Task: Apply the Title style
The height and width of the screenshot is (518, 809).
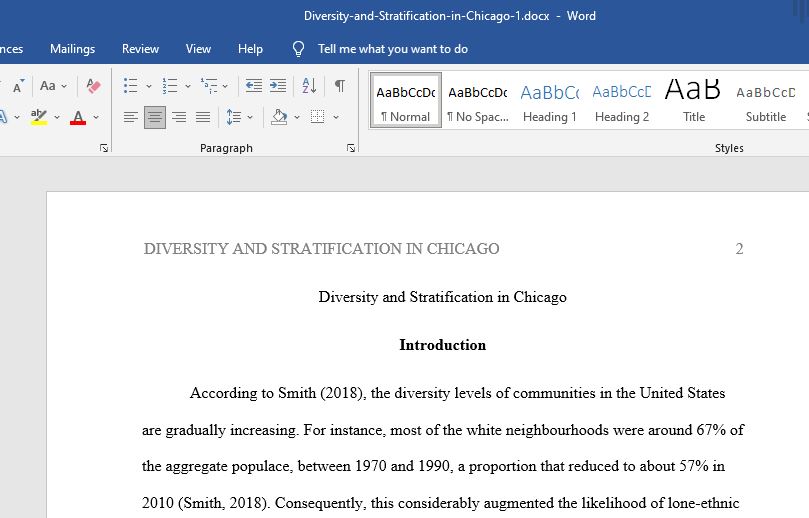Action: click(693, 100)
